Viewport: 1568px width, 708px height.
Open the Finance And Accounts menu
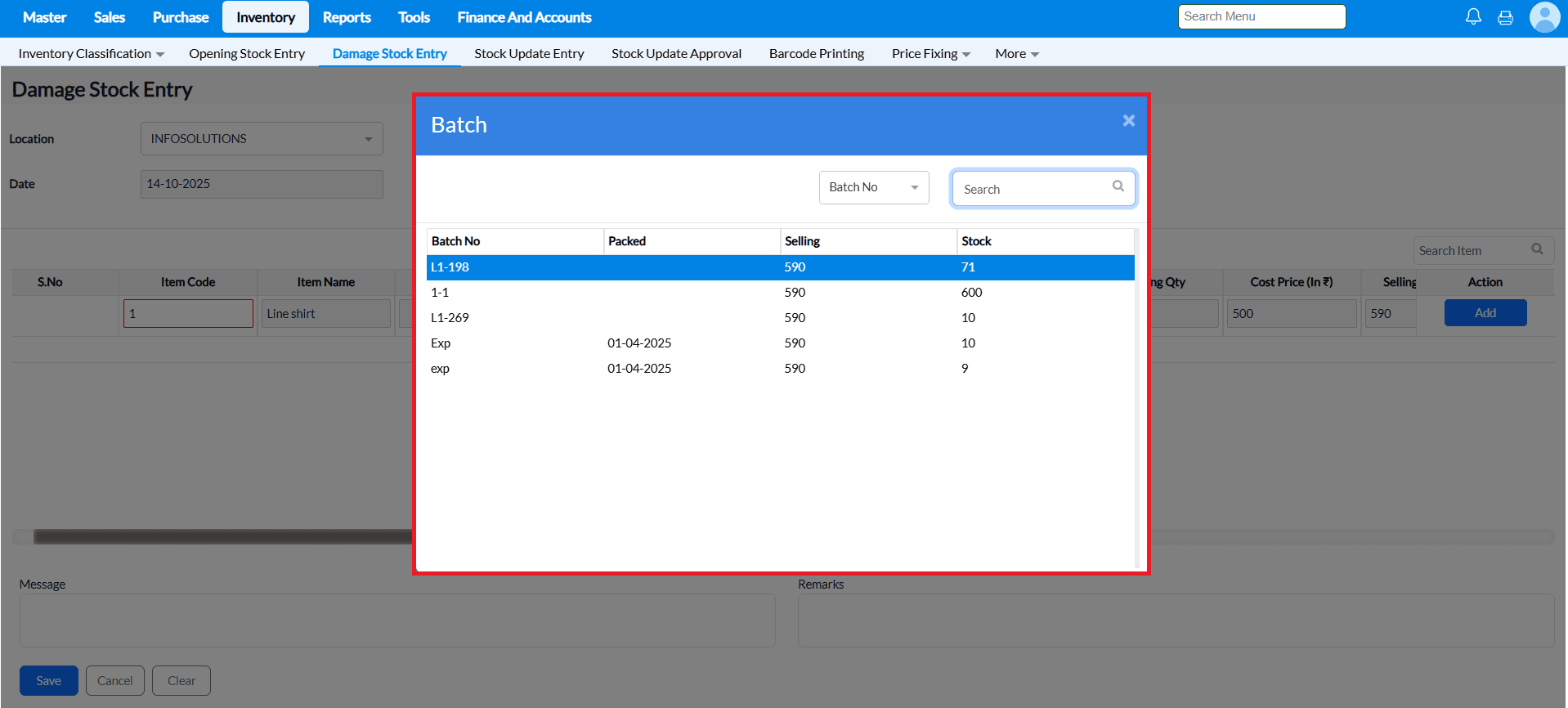pyautogui.click(x=524, y=17)
